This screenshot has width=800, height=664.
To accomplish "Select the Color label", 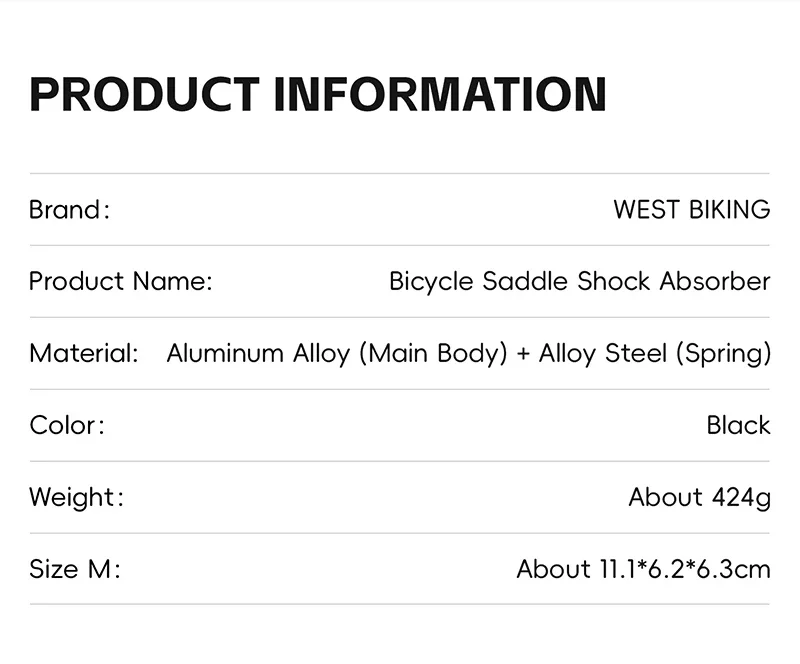I will point(67,425).
